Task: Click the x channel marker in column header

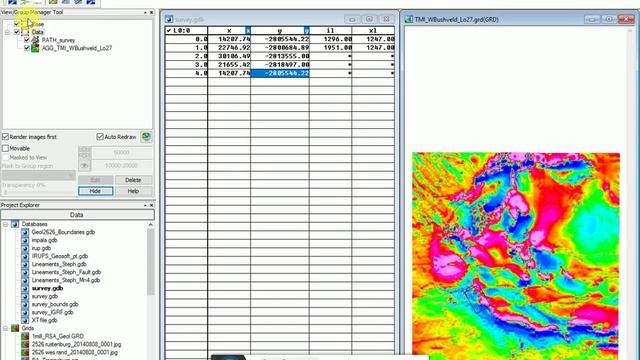Action: [248, 30]
